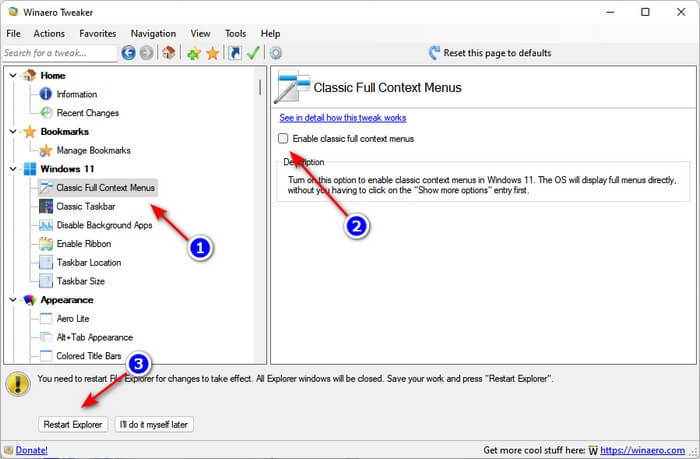Click the Restart Explorer button
This screenshot has width=700, height=459.
73,425
